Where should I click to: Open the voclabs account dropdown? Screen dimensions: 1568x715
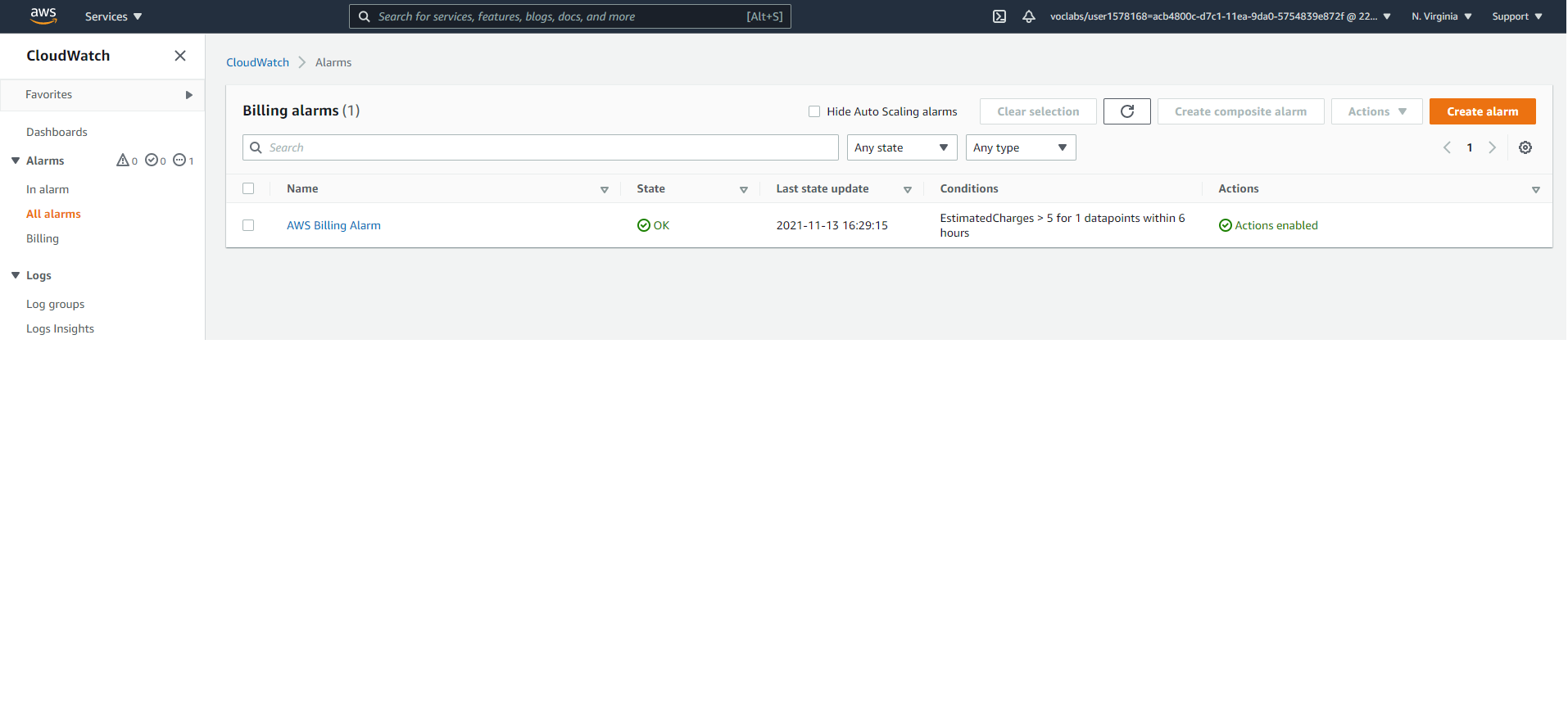tap(1221, 16)
